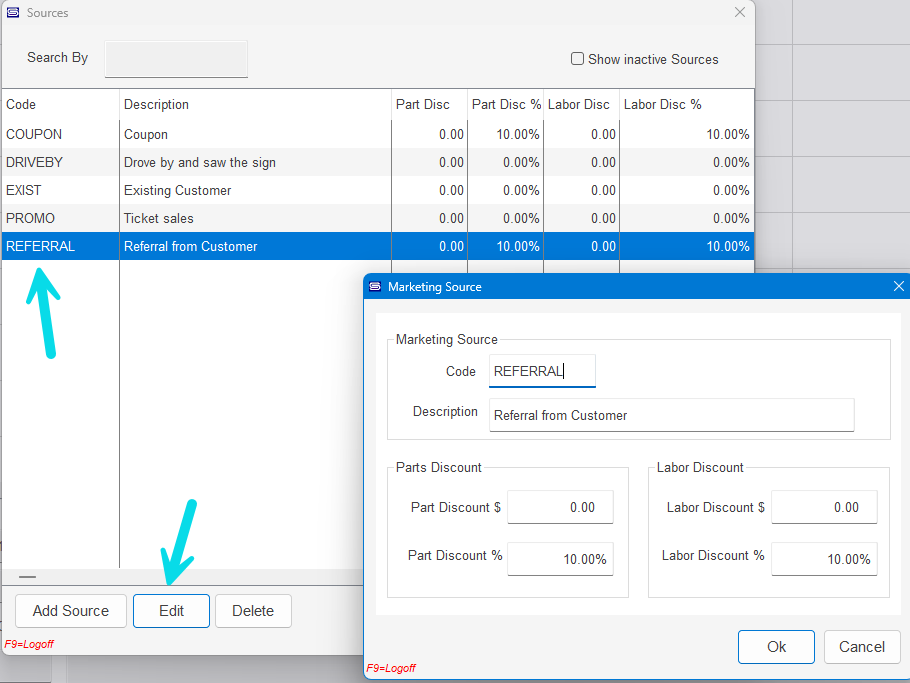Screen dimensions: 910x683
Task: Close the Sources window
Action: point(740,13)
